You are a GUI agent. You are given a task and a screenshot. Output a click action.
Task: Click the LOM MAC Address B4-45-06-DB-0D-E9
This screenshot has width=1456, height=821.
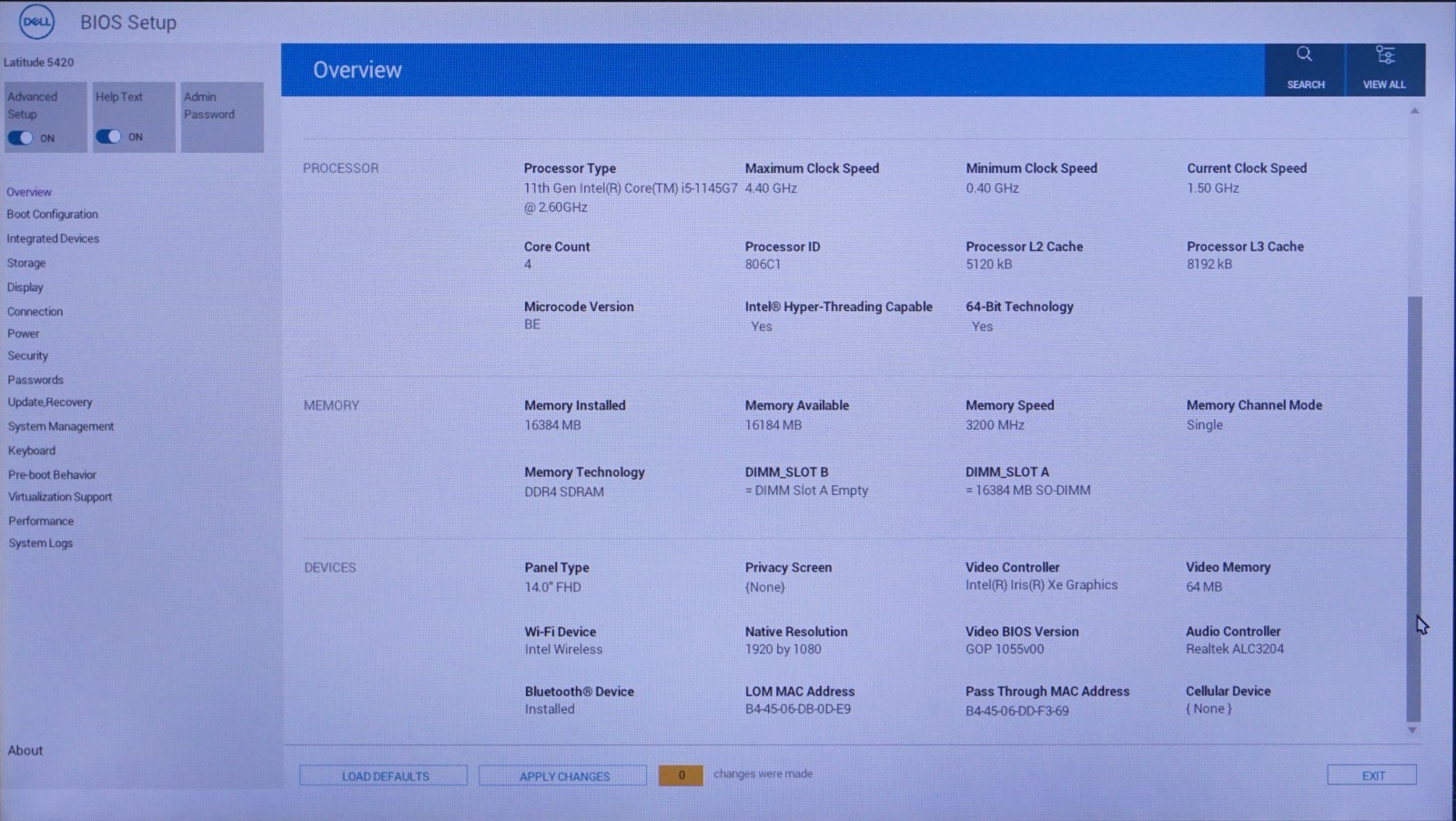[798, 709]
